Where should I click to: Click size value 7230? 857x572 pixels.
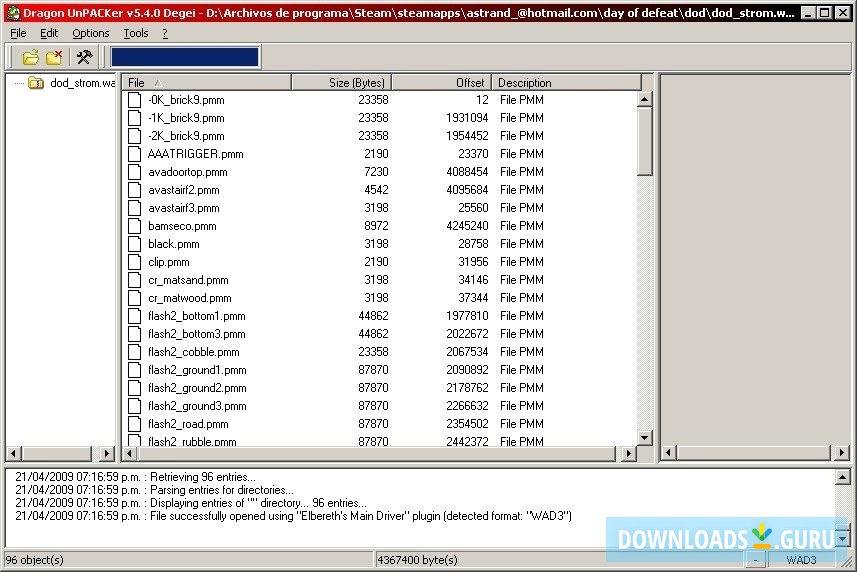click(x=376, y=172)
